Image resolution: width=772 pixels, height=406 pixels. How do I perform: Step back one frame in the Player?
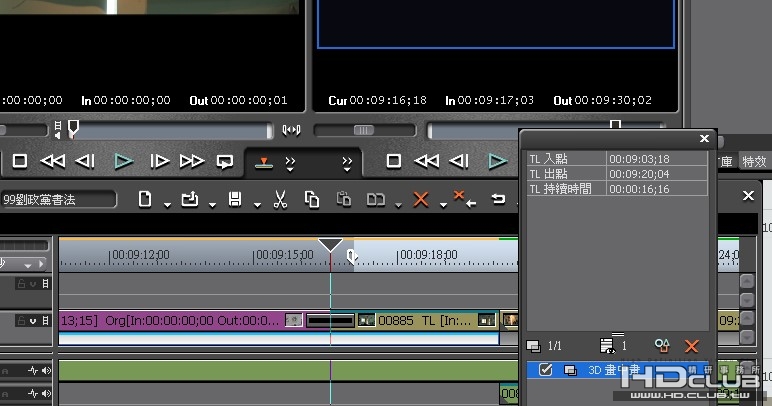85,161
